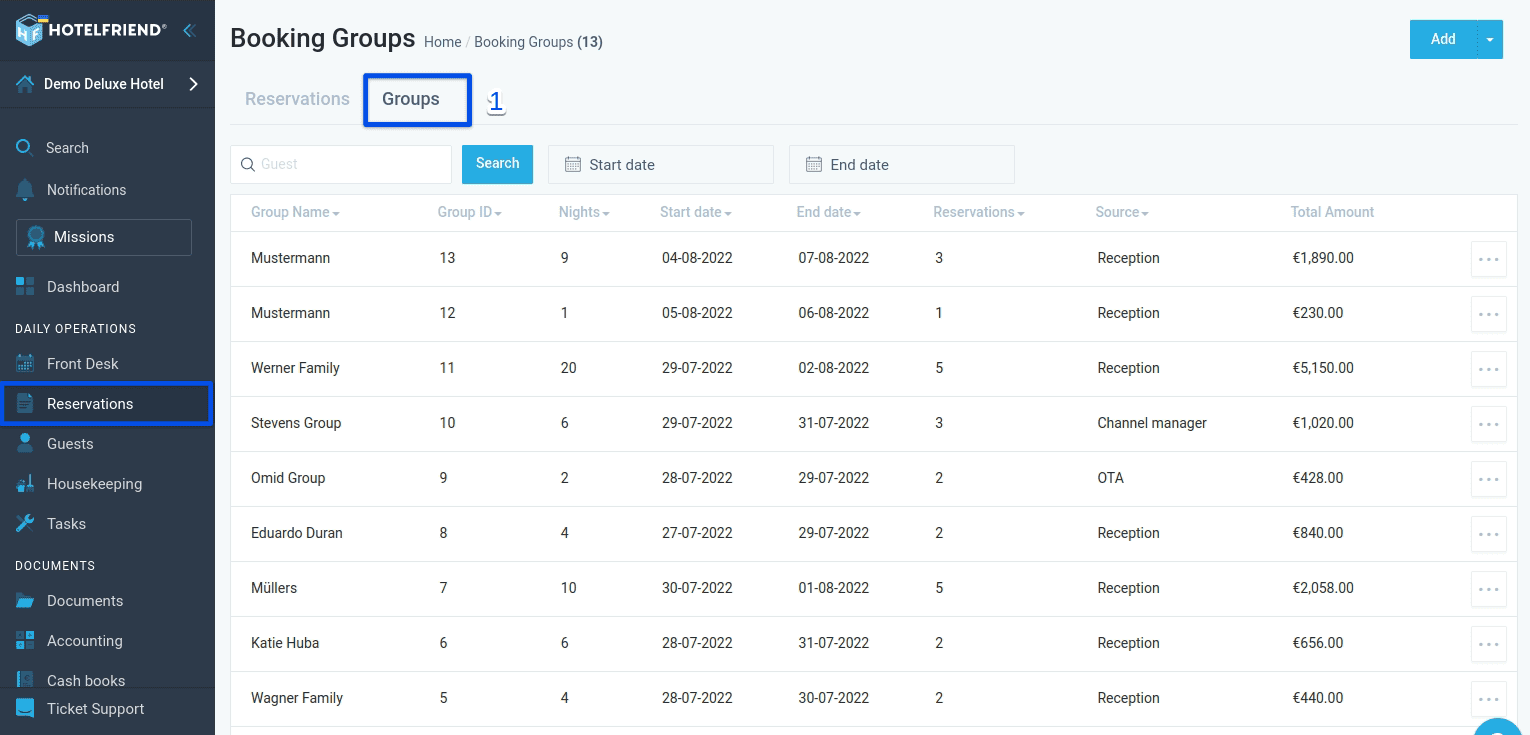Open the End date picker field
The width and height of the screenshot is (1530, 735).
[x=902, y=164]
